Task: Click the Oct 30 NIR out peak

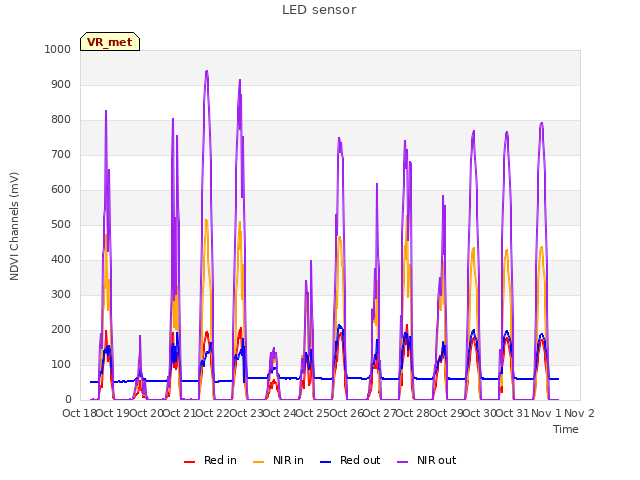Action: [474, 131]
